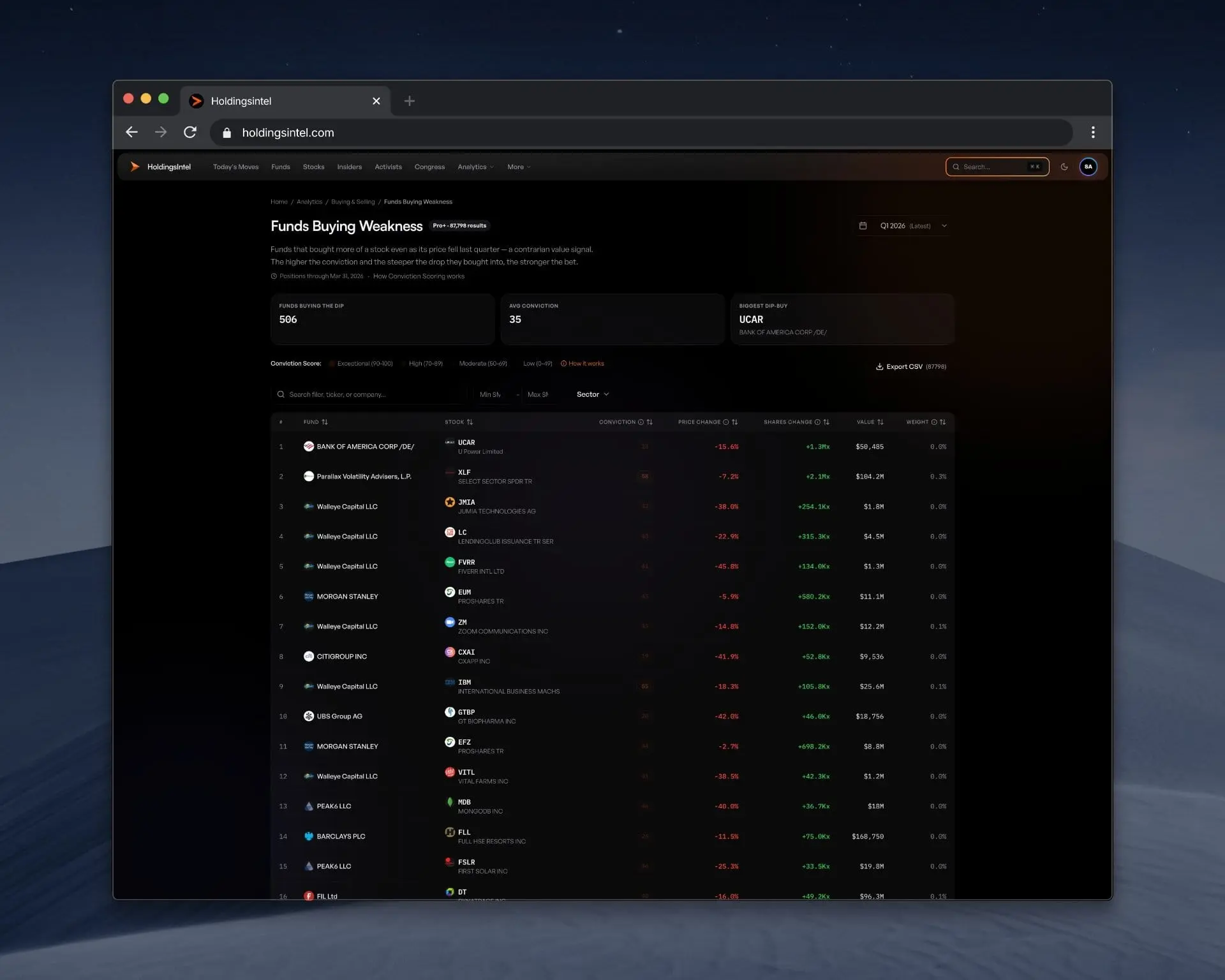Open Insiders nav item
Screen dimensions: 1225x980
tap(350, 167)
